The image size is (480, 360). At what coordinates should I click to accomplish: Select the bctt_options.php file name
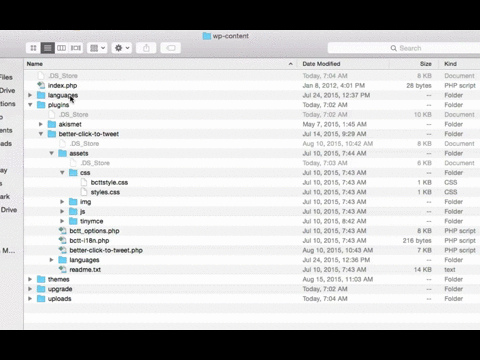[94, 231]
